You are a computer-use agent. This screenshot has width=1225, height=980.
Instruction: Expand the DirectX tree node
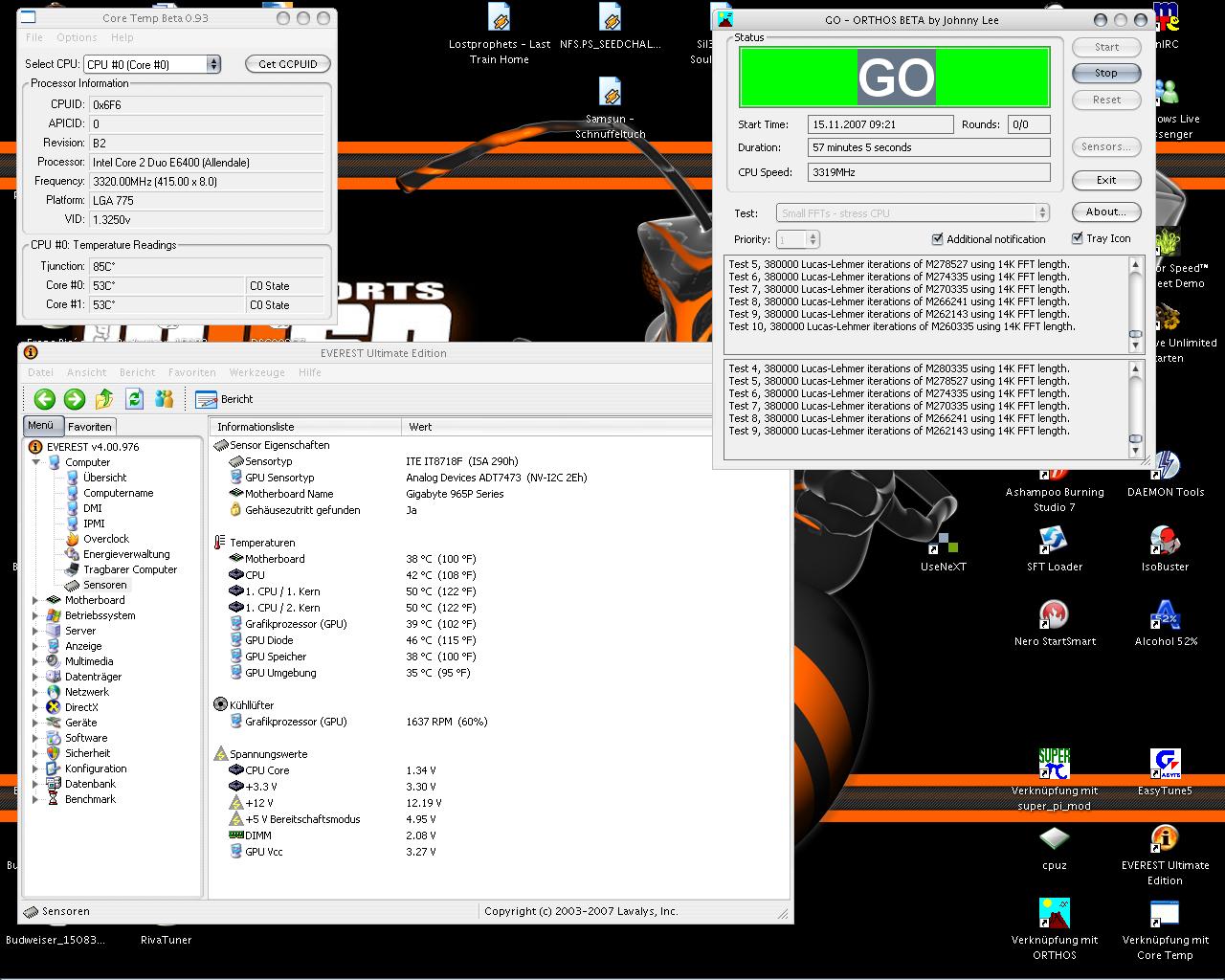pos(36,707)
